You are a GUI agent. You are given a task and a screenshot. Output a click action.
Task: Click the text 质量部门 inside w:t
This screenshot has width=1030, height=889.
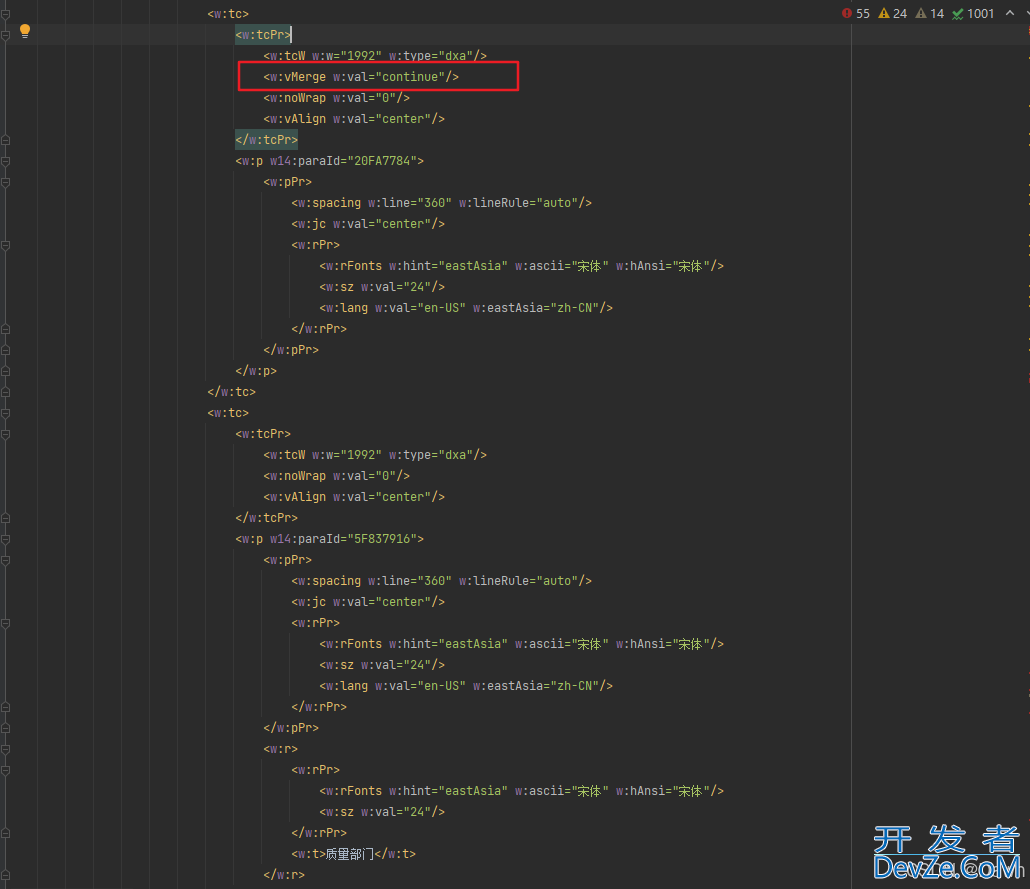[349, 854]
